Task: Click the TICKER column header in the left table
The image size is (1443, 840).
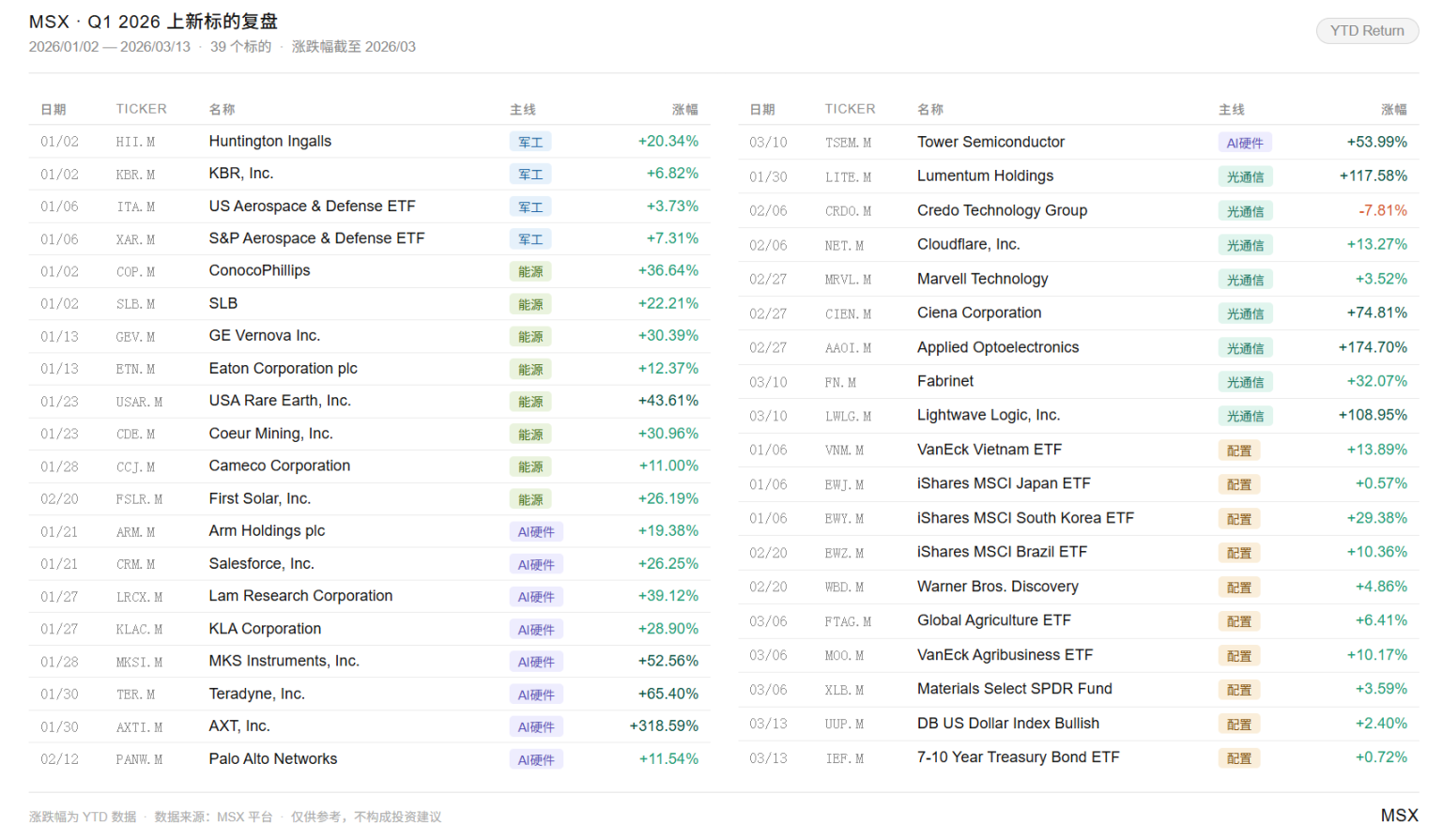Action: tap(141, 109)
